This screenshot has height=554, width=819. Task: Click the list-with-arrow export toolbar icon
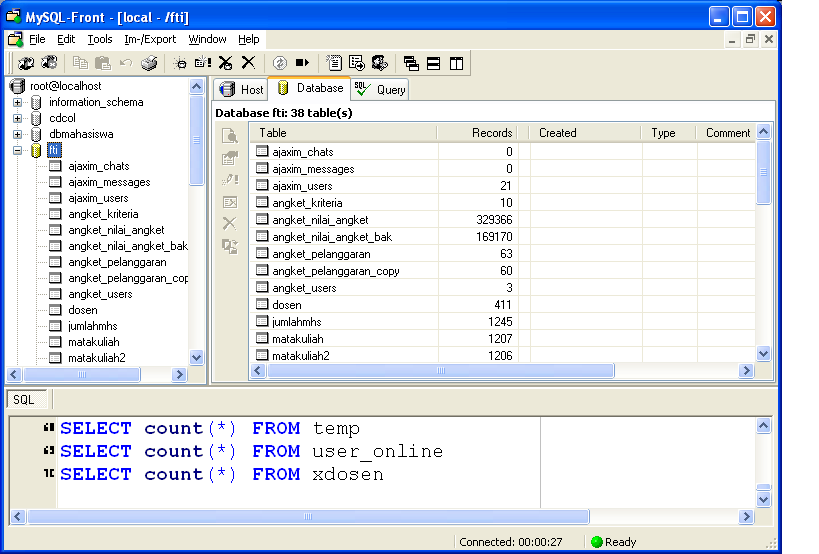[357, 63]
